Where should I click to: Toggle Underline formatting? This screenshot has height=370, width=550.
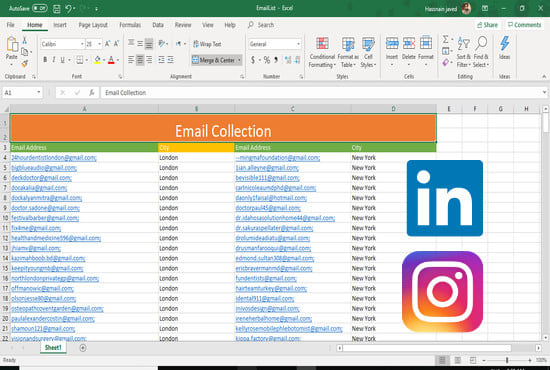62,60
